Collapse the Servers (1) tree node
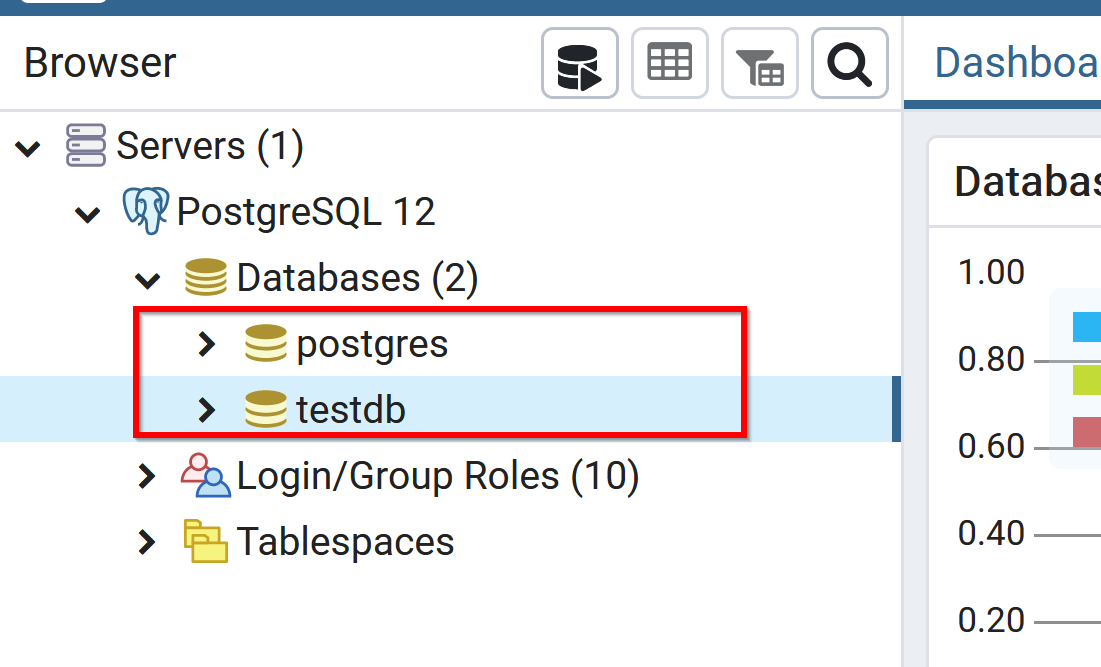The width and height of the screenshot is (1101, 667). point(28,148)
